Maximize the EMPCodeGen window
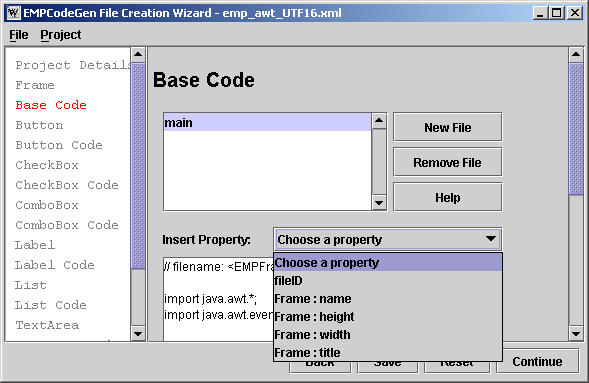Viewport: 589px width, 383px height. pyautogui.click(x=556, y=13)
